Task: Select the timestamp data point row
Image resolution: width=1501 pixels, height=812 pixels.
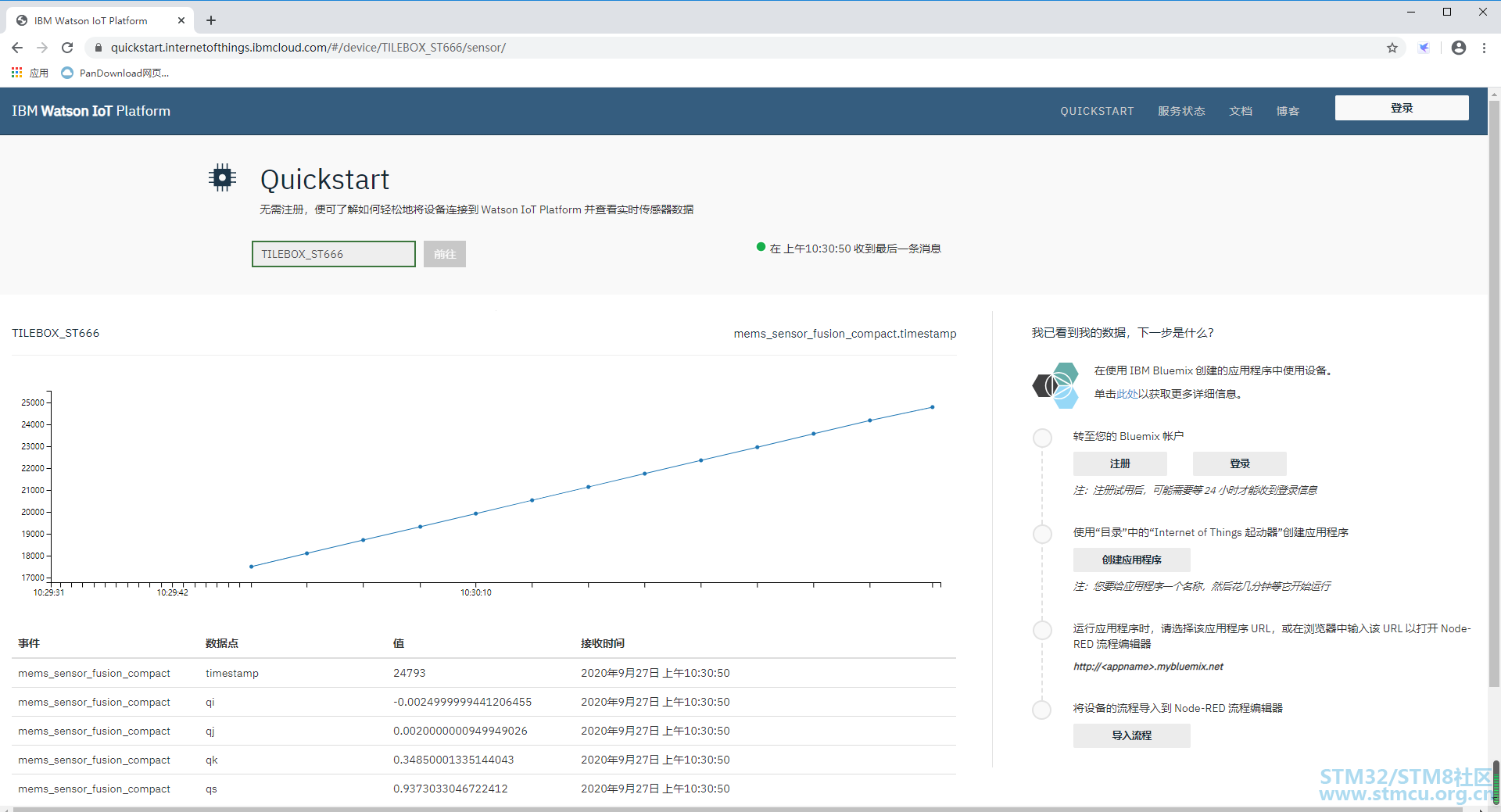Action: (484, 673)
